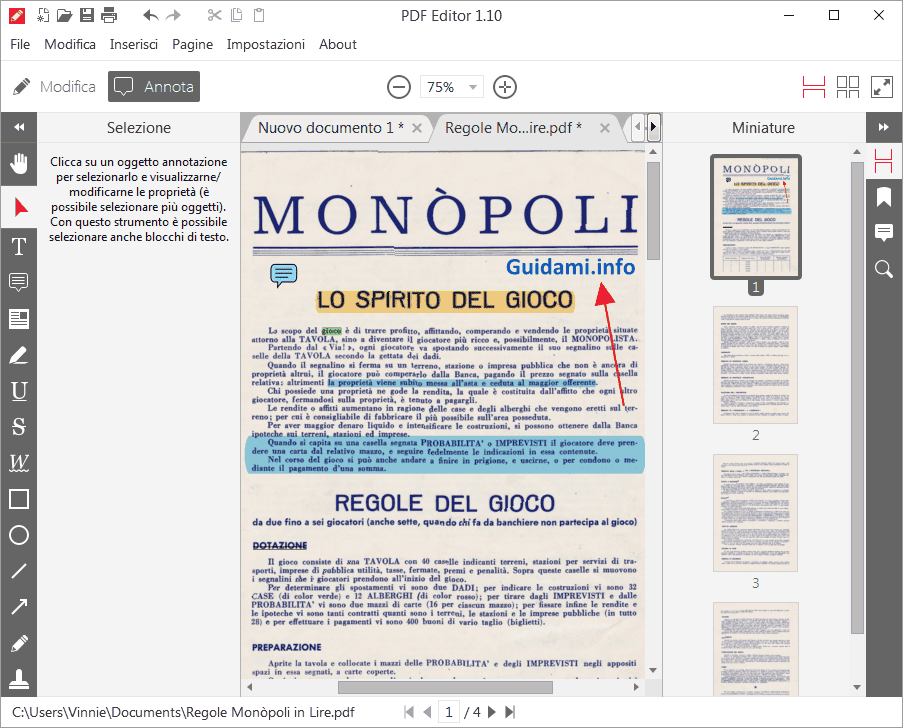Undo the last action
The width and height of the screenshot is (903, 728).
pos(151,15)
